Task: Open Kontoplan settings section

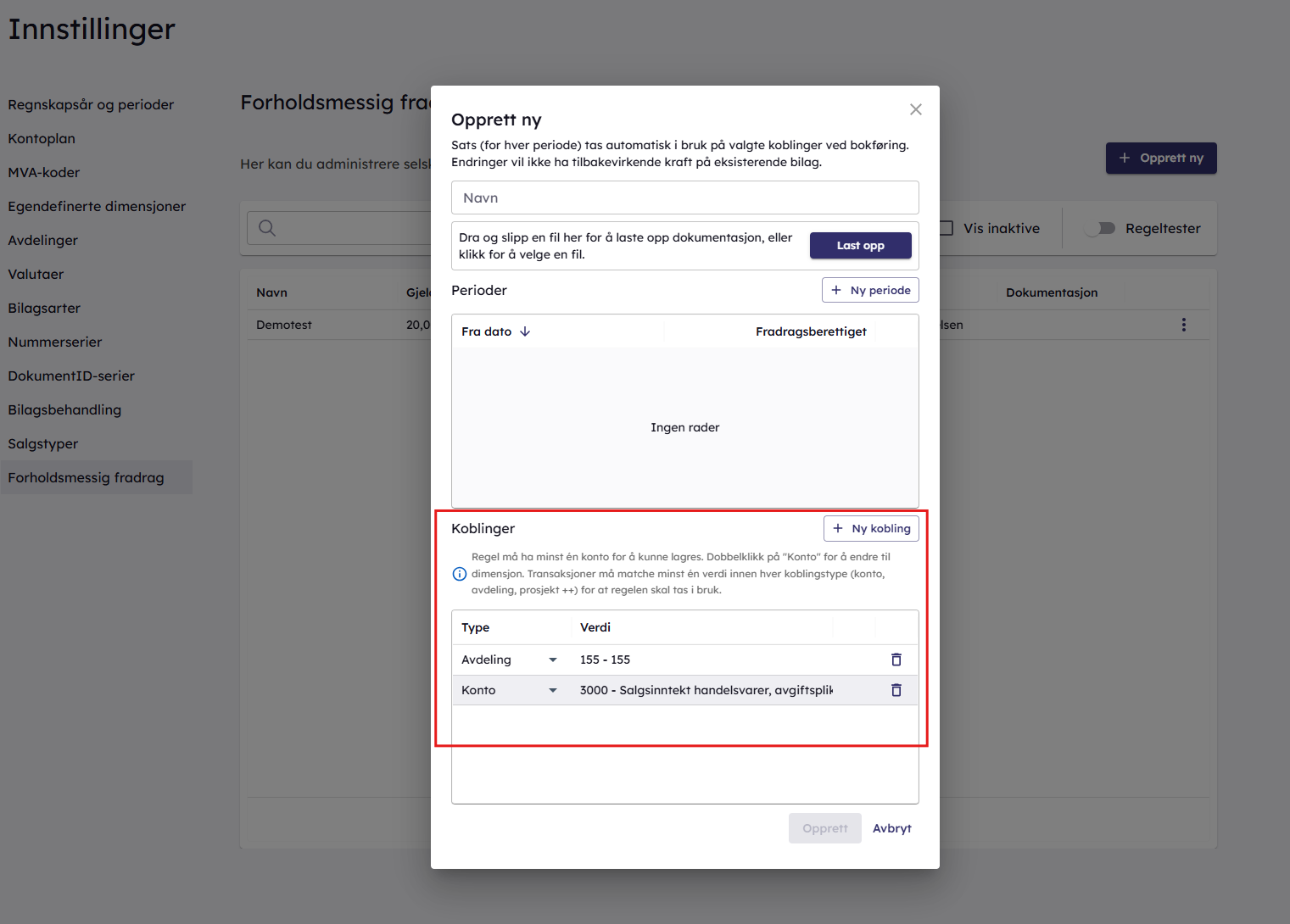Action: [42, 138]
